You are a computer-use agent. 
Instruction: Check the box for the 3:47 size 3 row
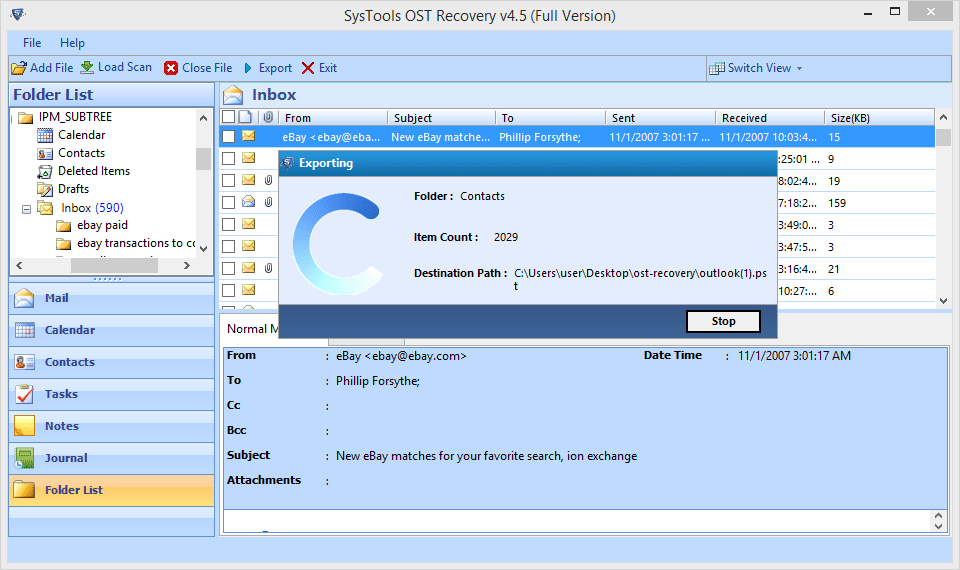[x=228, y=247]
